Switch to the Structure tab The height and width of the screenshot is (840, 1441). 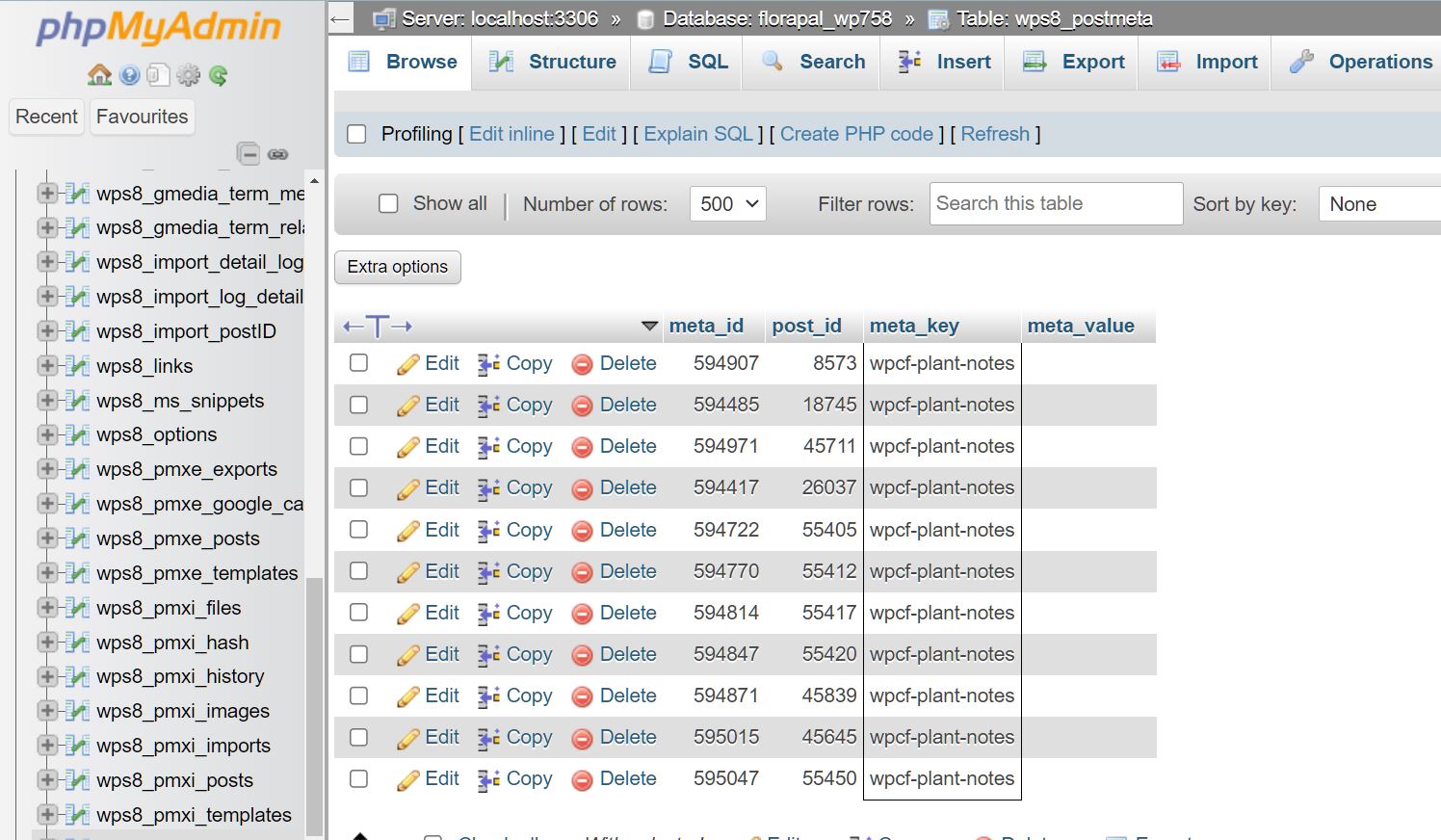pos(552,62)
